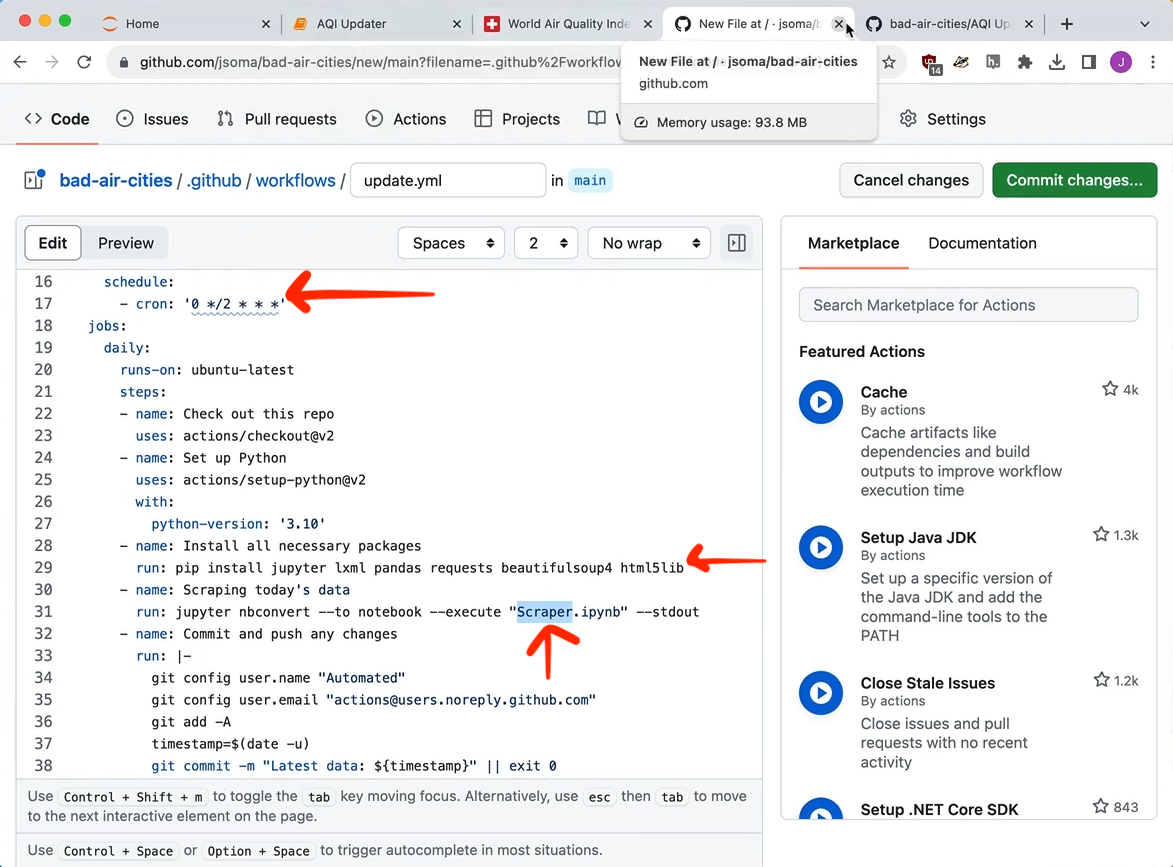Open the Close Stale Issues play icon
The width and height of the screenshot is (1173, 867).
pyautogui.click(x=821, y=693)
